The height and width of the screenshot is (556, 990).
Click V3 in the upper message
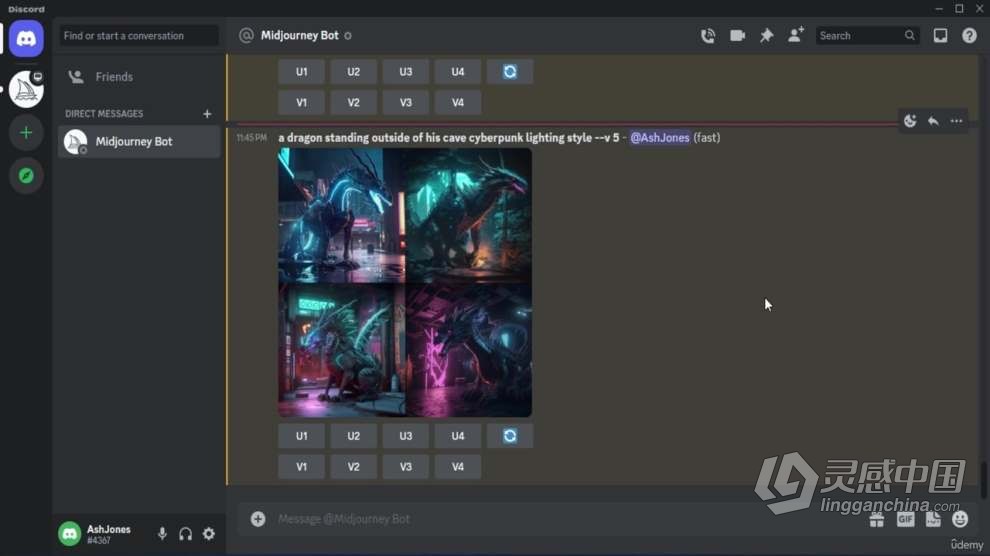[x=405, y=102]
